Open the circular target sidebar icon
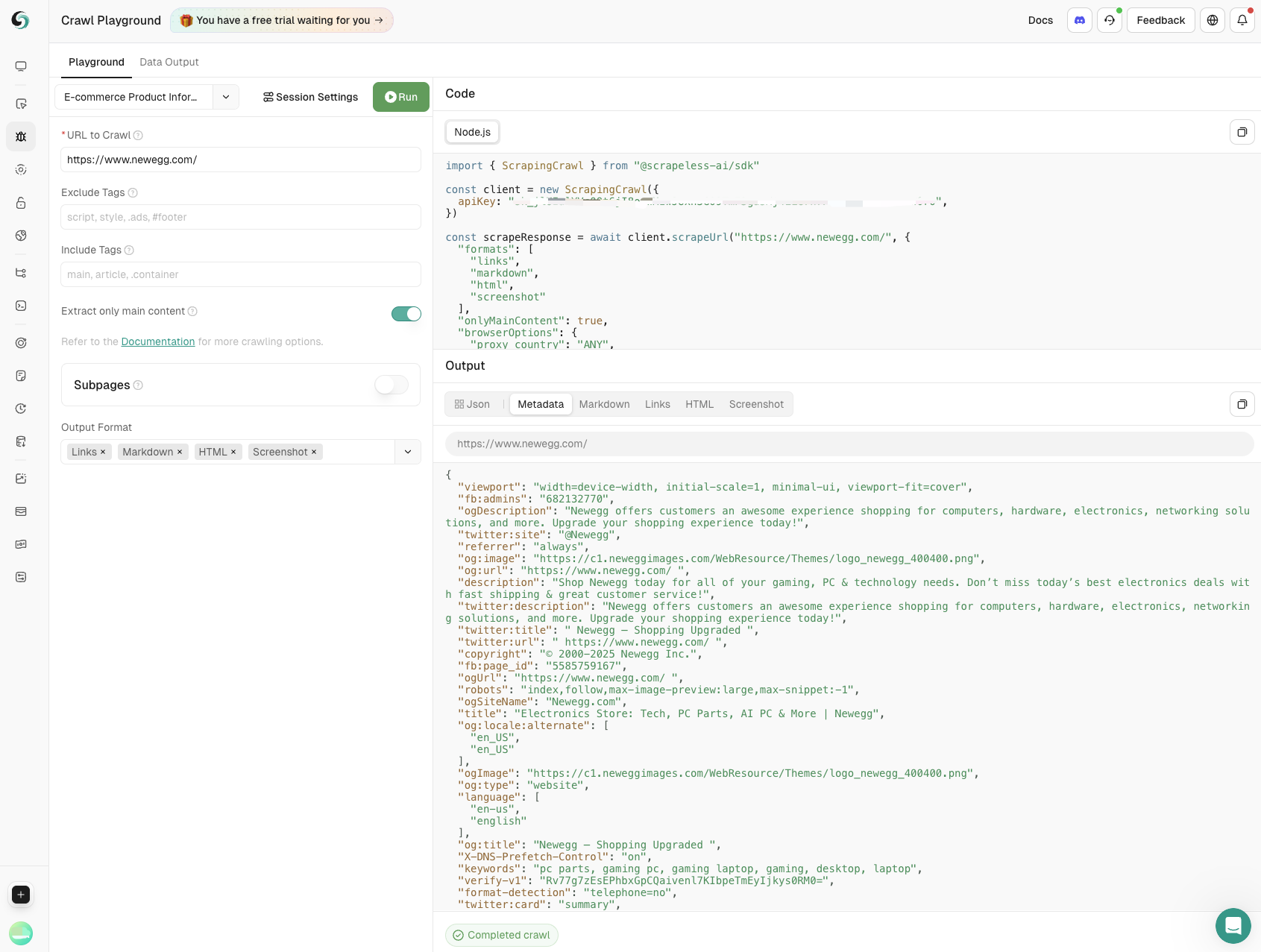This screenshot has height=952, width=1261. [x=21, y=343]
